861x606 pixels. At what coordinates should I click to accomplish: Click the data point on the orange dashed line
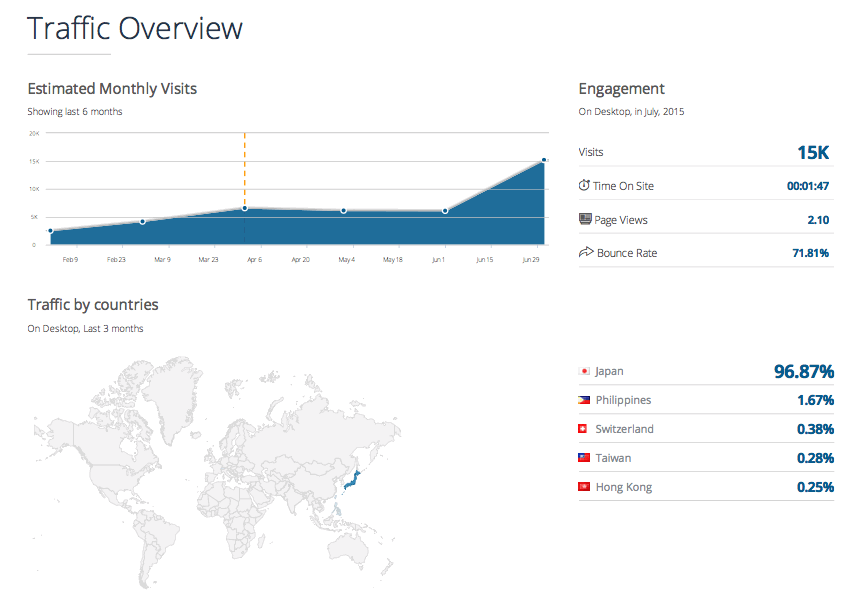point(245,208)
